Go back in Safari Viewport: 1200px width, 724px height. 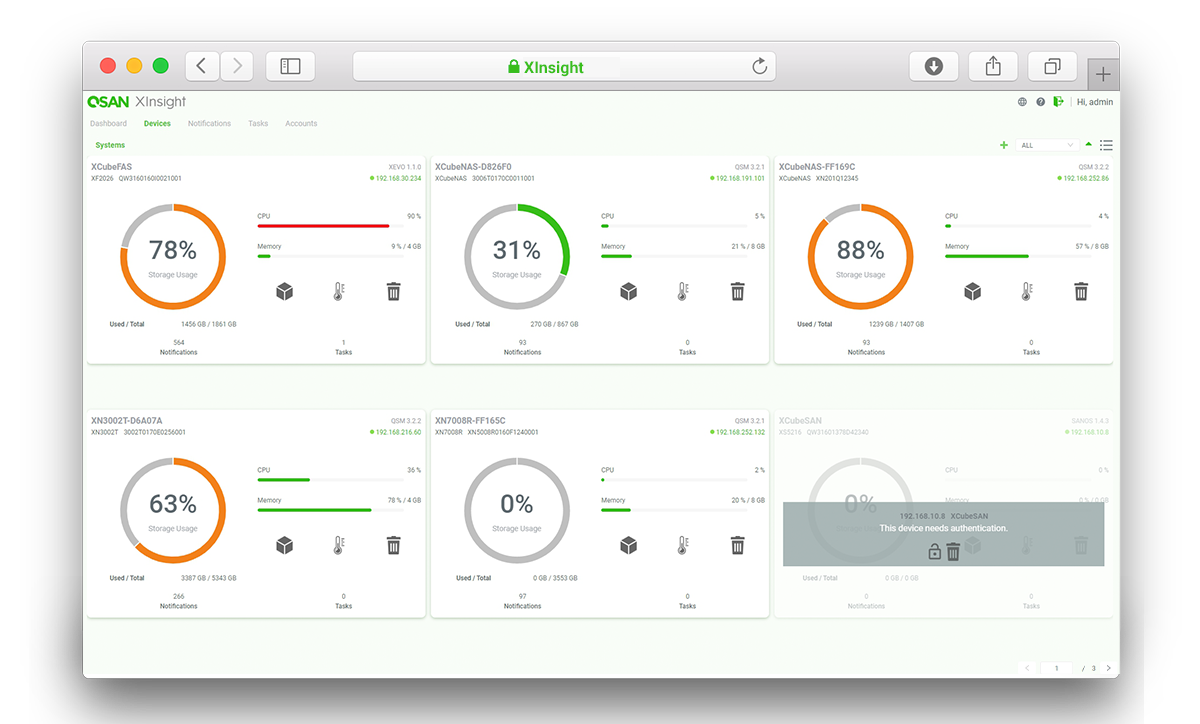click(x=202, y=66)
